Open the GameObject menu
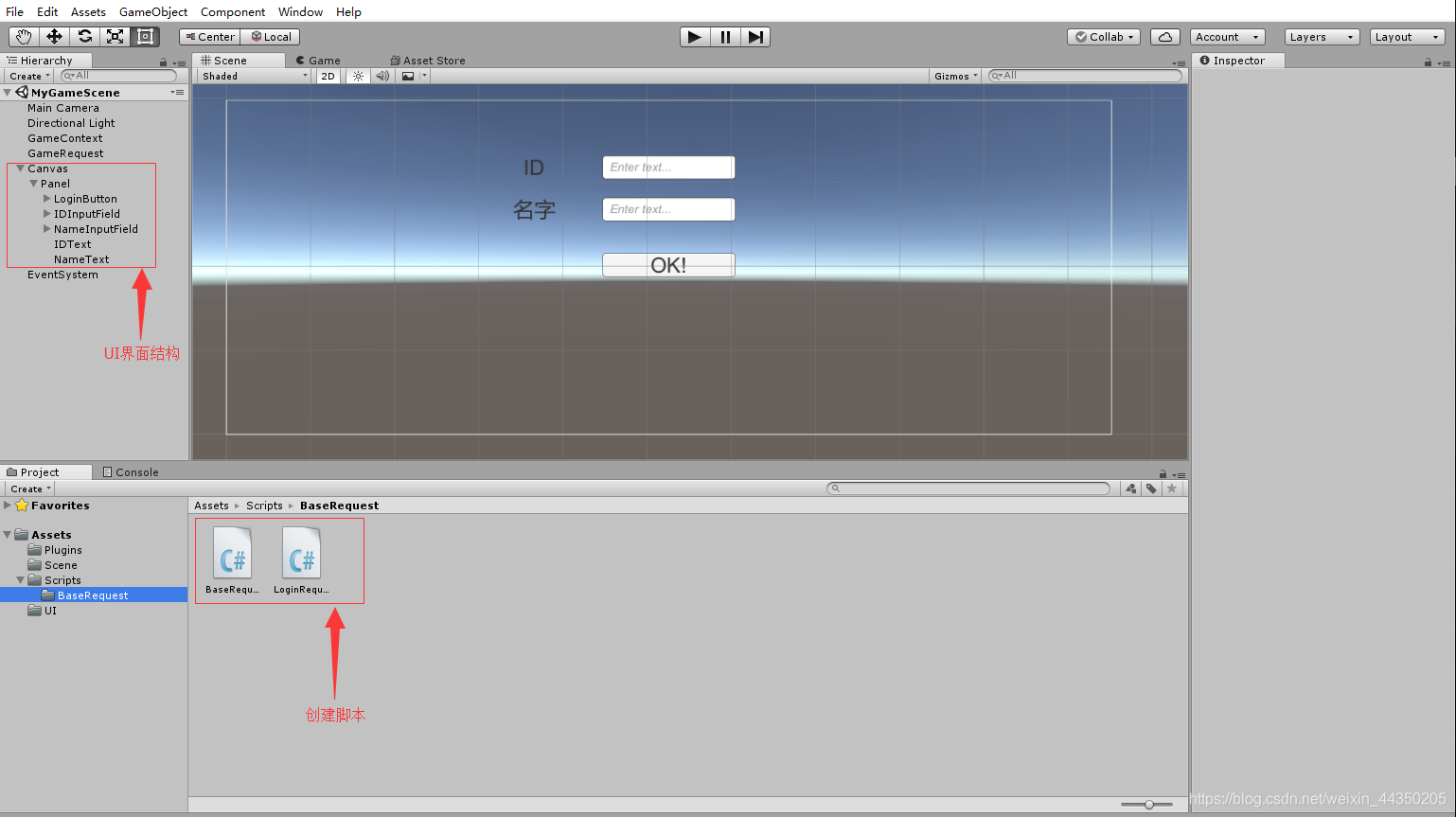The width and height of the screenshot is (1456, 817). tap(152, 11)
